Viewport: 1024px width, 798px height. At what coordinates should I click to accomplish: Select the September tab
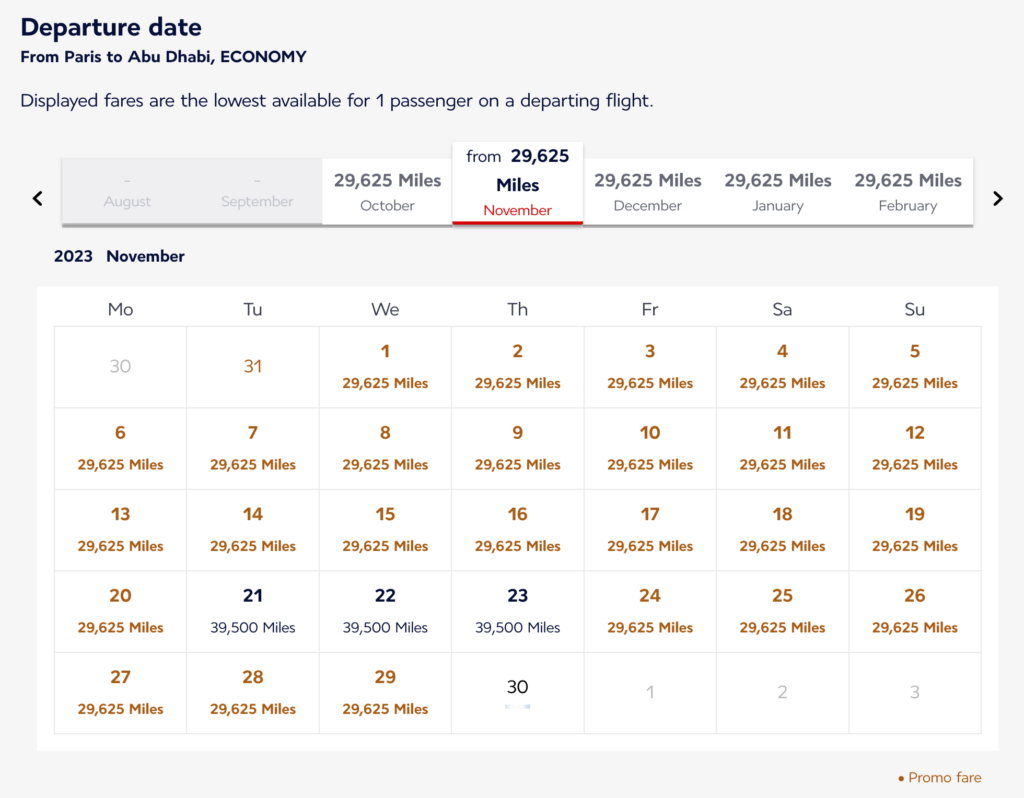point(257,191)
